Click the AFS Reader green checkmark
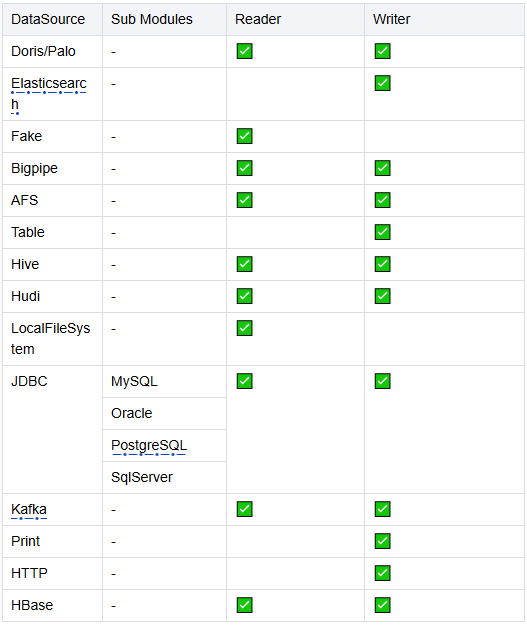The height and width of the screenshot is (625, 527). (x=244, y=200)
